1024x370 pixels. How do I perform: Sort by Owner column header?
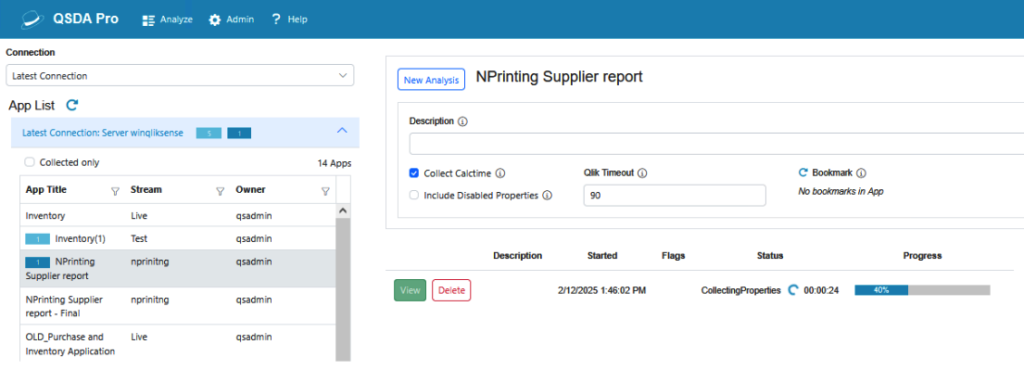pos(251,190)
